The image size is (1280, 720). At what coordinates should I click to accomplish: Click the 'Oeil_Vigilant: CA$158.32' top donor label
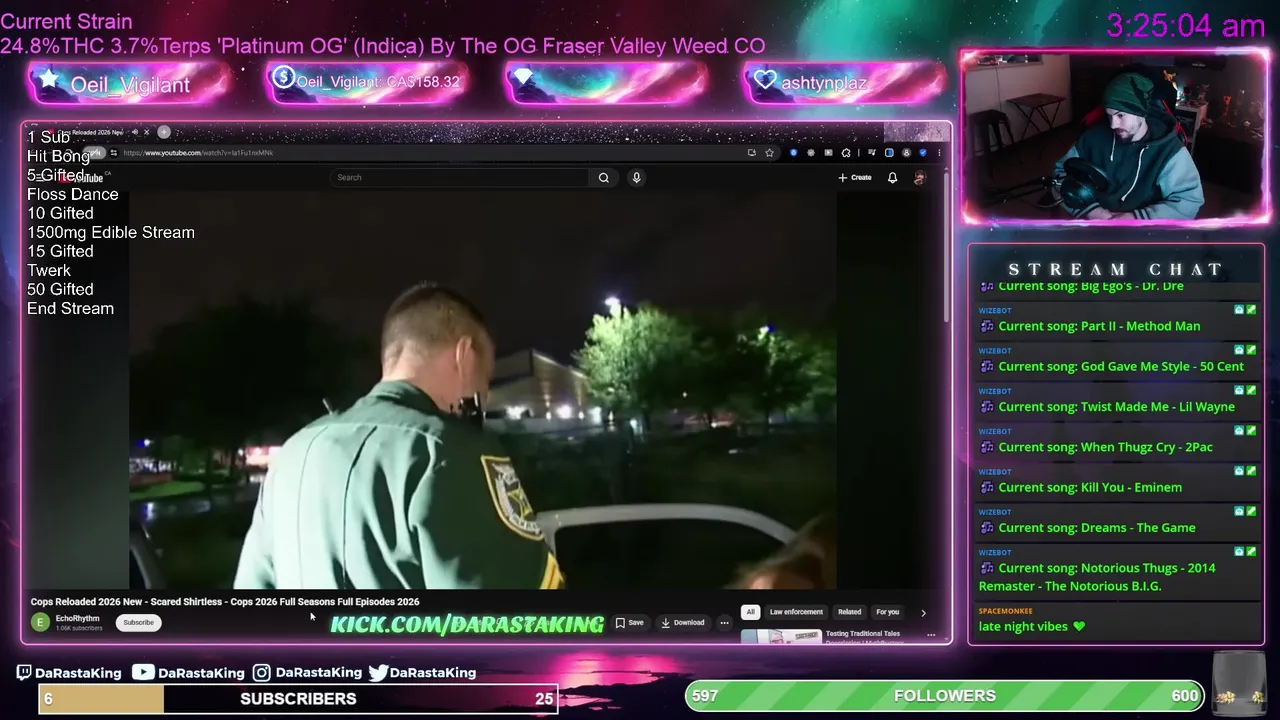(378, 82)
